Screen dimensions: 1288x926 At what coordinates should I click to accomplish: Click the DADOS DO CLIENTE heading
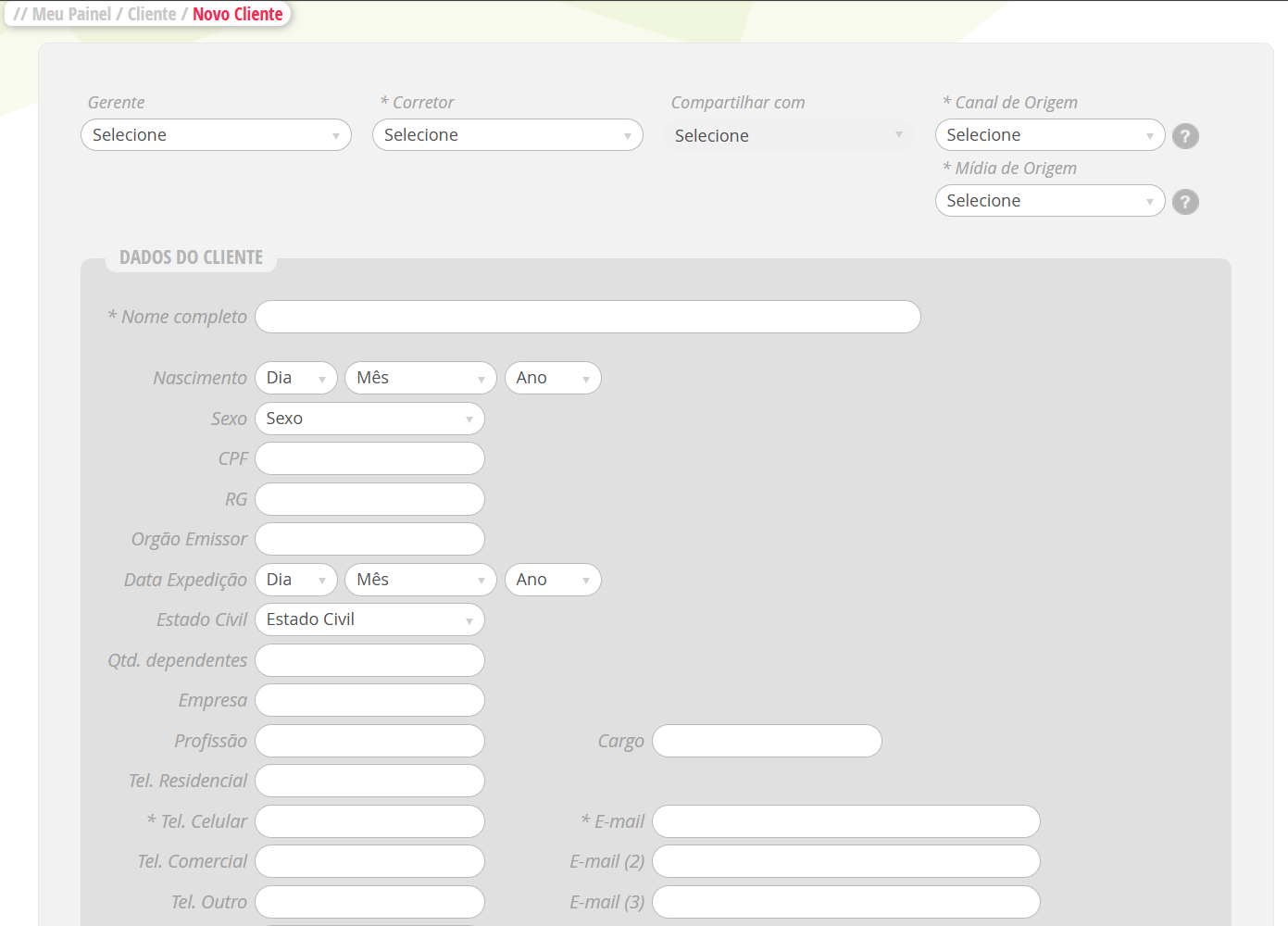[x=191, y=257]
